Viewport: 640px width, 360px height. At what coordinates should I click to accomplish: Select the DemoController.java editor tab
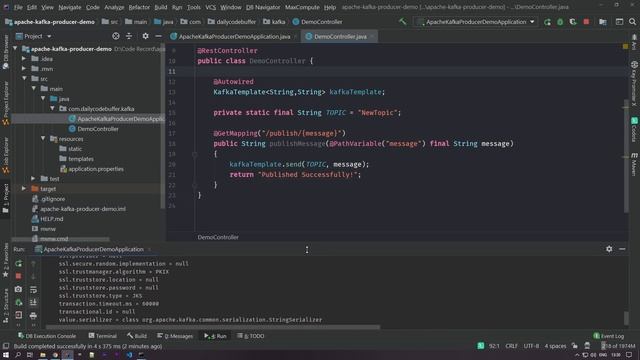coord(340,36)
